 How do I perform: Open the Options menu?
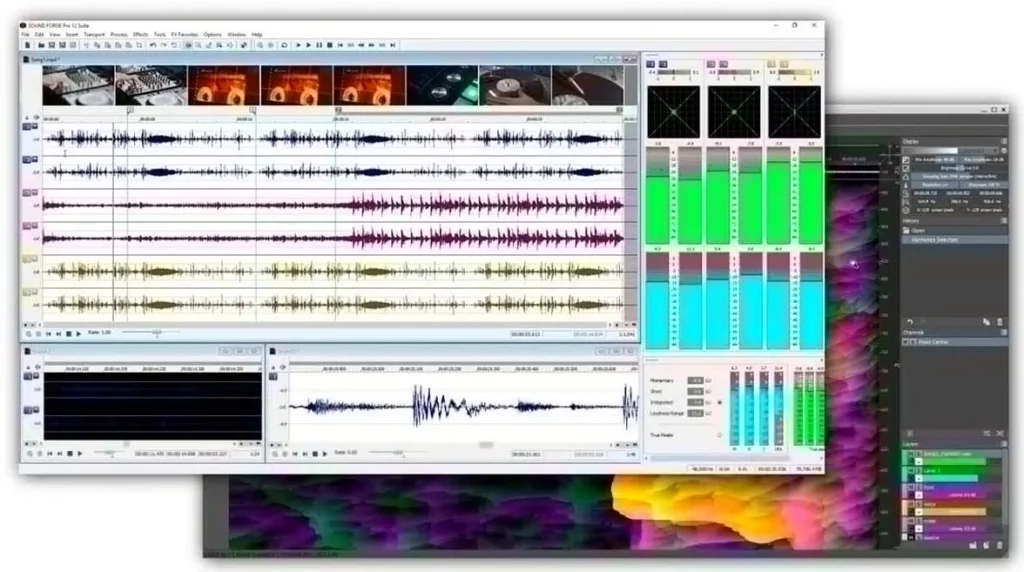[x=212, y=35]
